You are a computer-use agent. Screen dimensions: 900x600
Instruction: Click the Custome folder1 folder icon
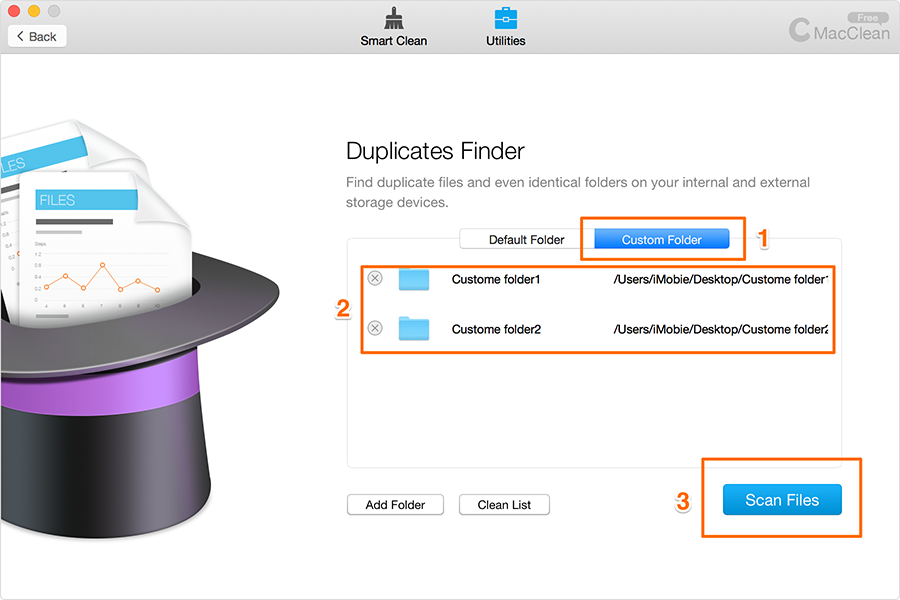[x=413, y=279]
